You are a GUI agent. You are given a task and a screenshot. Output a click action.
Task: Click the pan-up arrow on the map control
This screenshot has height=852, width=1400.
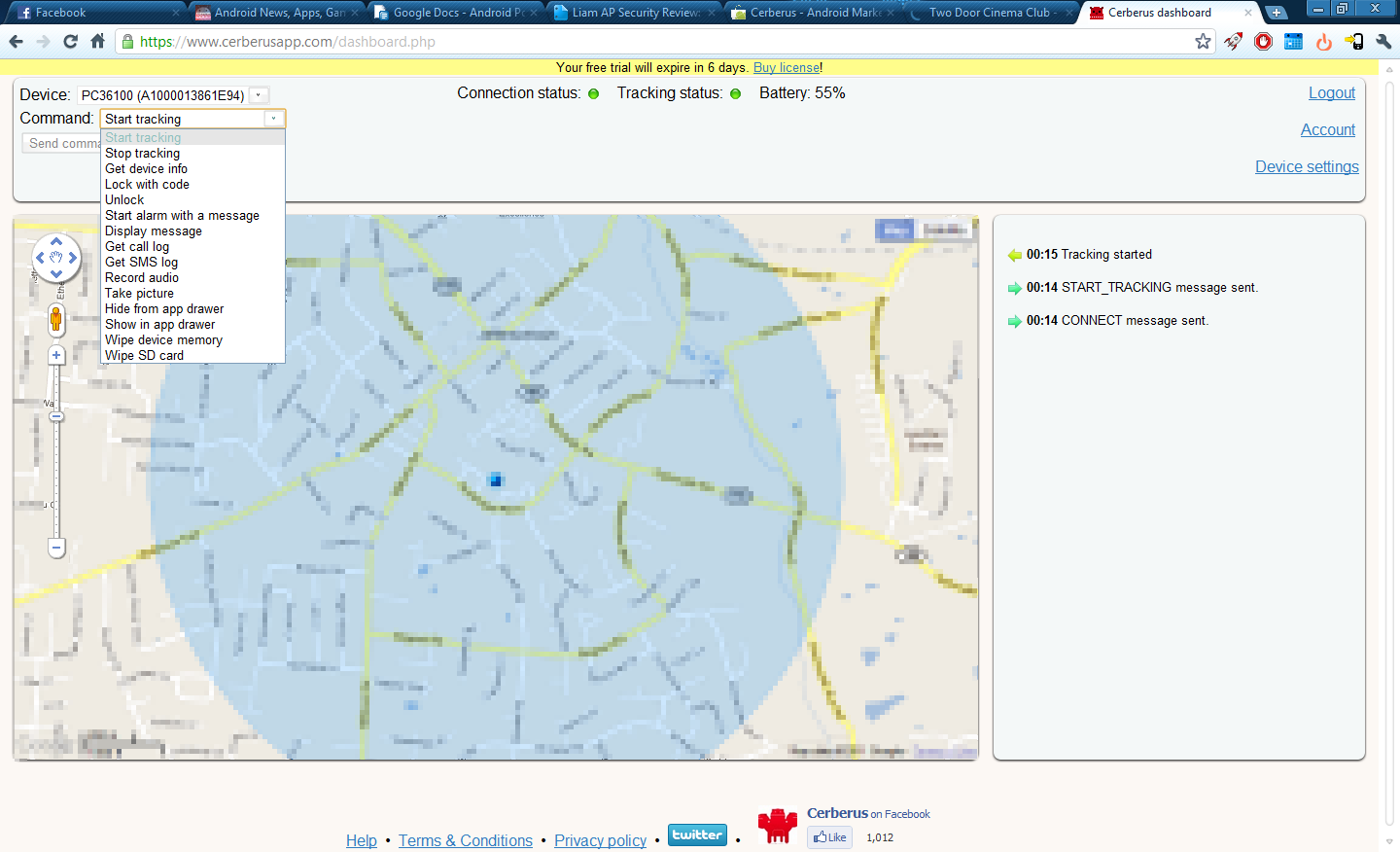point(55,243)
